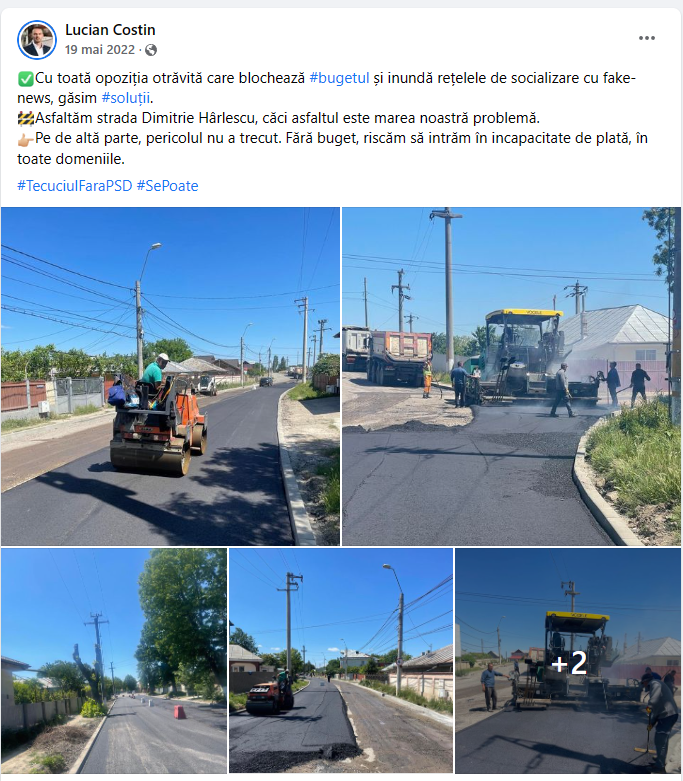Open the Lucian Costin profile name link
683x781 pixels.
tap(110, 30)
